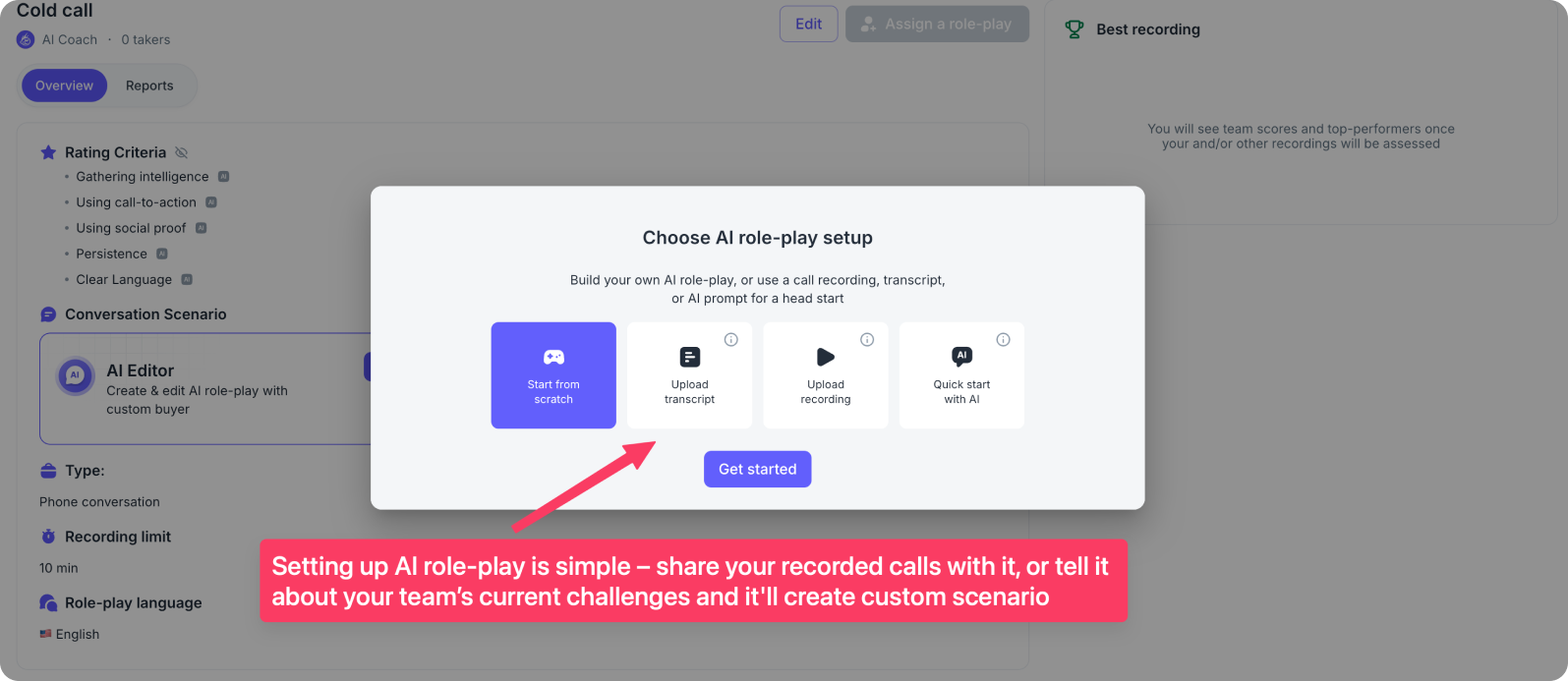
Task: Click the Edit button
Action: (x=808, y=24)
